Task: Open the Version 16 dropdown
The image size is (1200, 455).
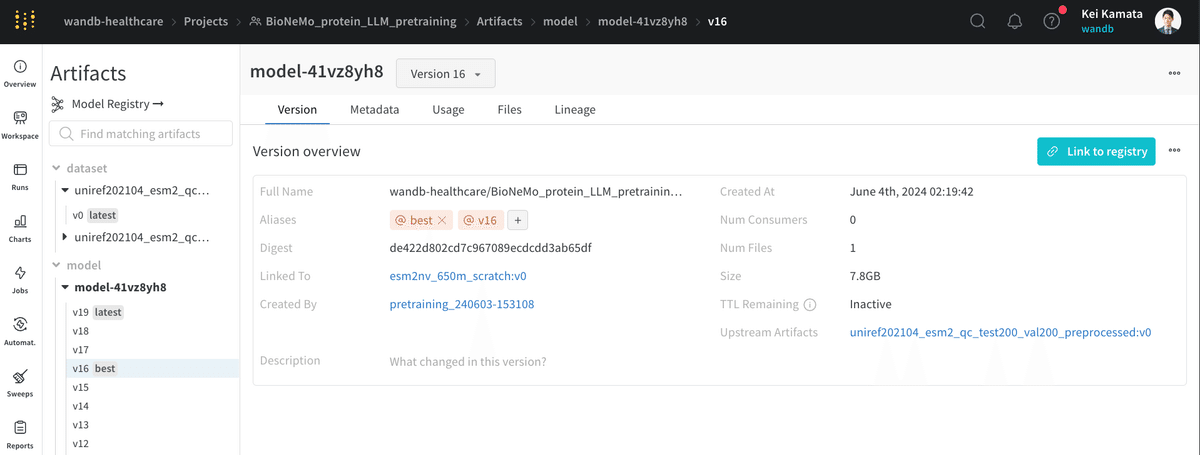Action: [x=446, y=74]
